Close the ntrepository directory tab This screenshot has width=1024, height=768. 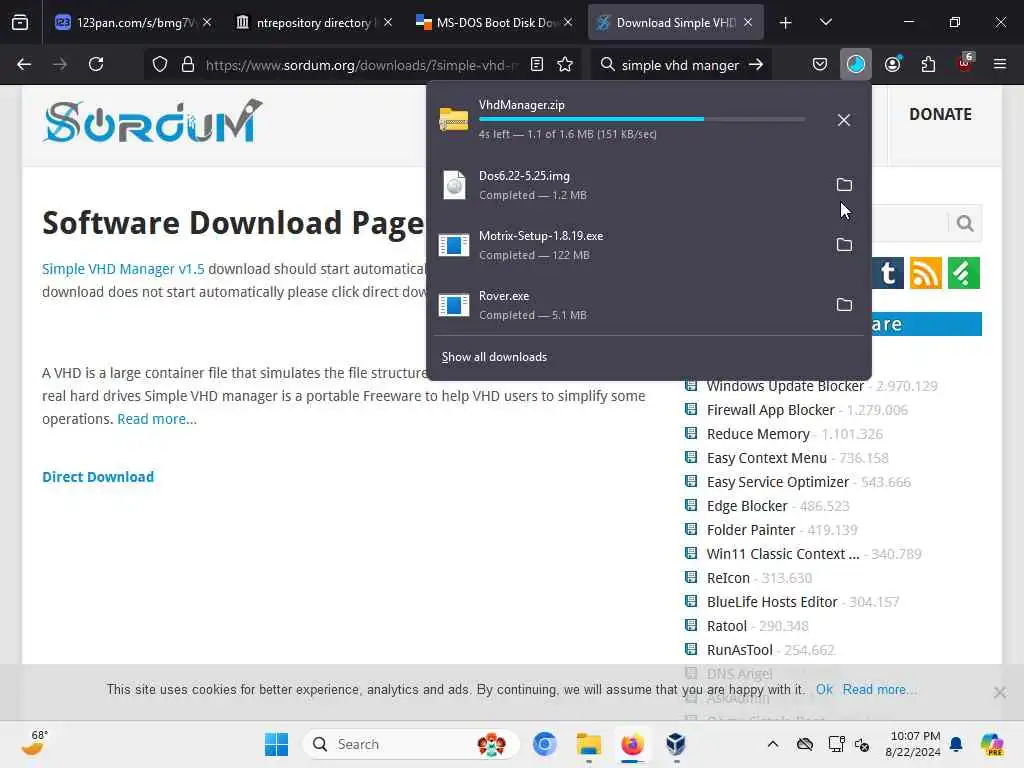(388, 22)
